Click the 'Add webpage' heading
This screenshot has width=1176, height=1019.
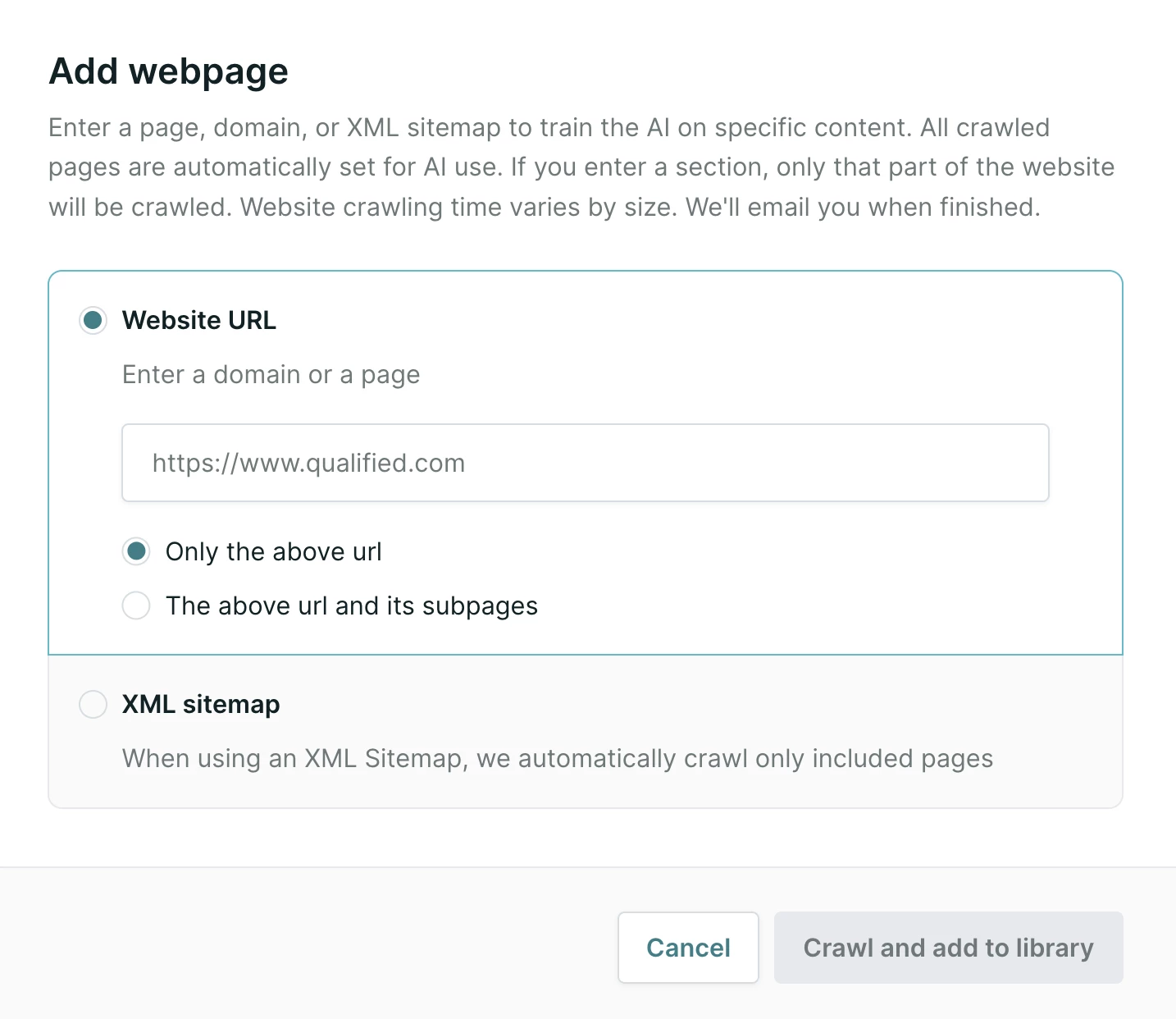[x=169, y=71]
